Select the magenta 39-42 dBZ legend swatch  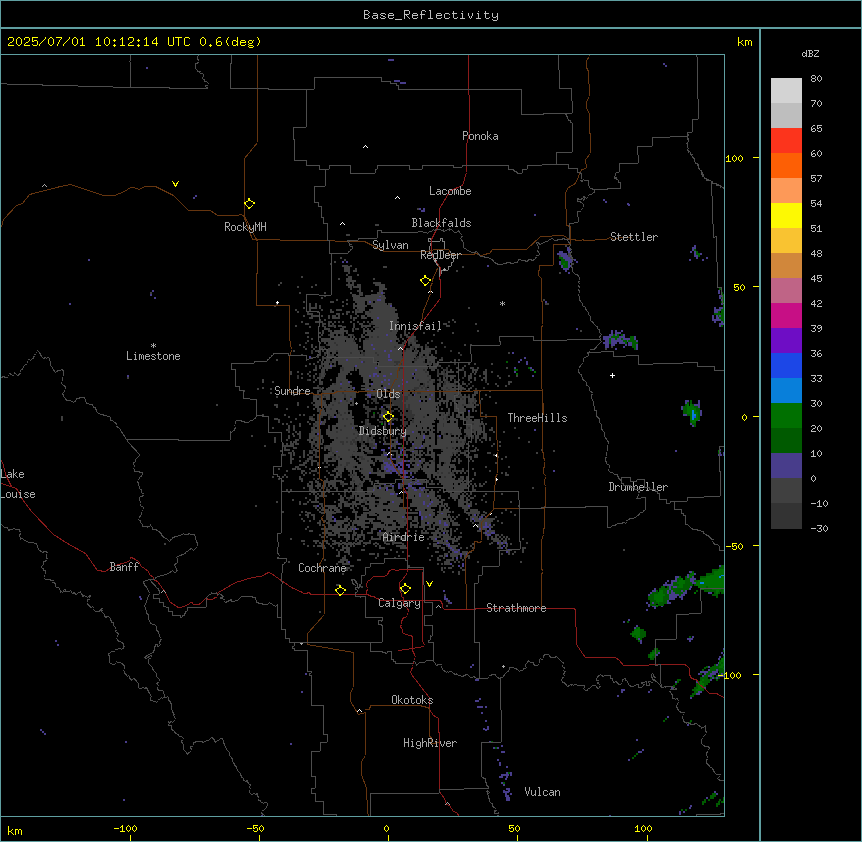pyautogui.click(x=786, y=315)
